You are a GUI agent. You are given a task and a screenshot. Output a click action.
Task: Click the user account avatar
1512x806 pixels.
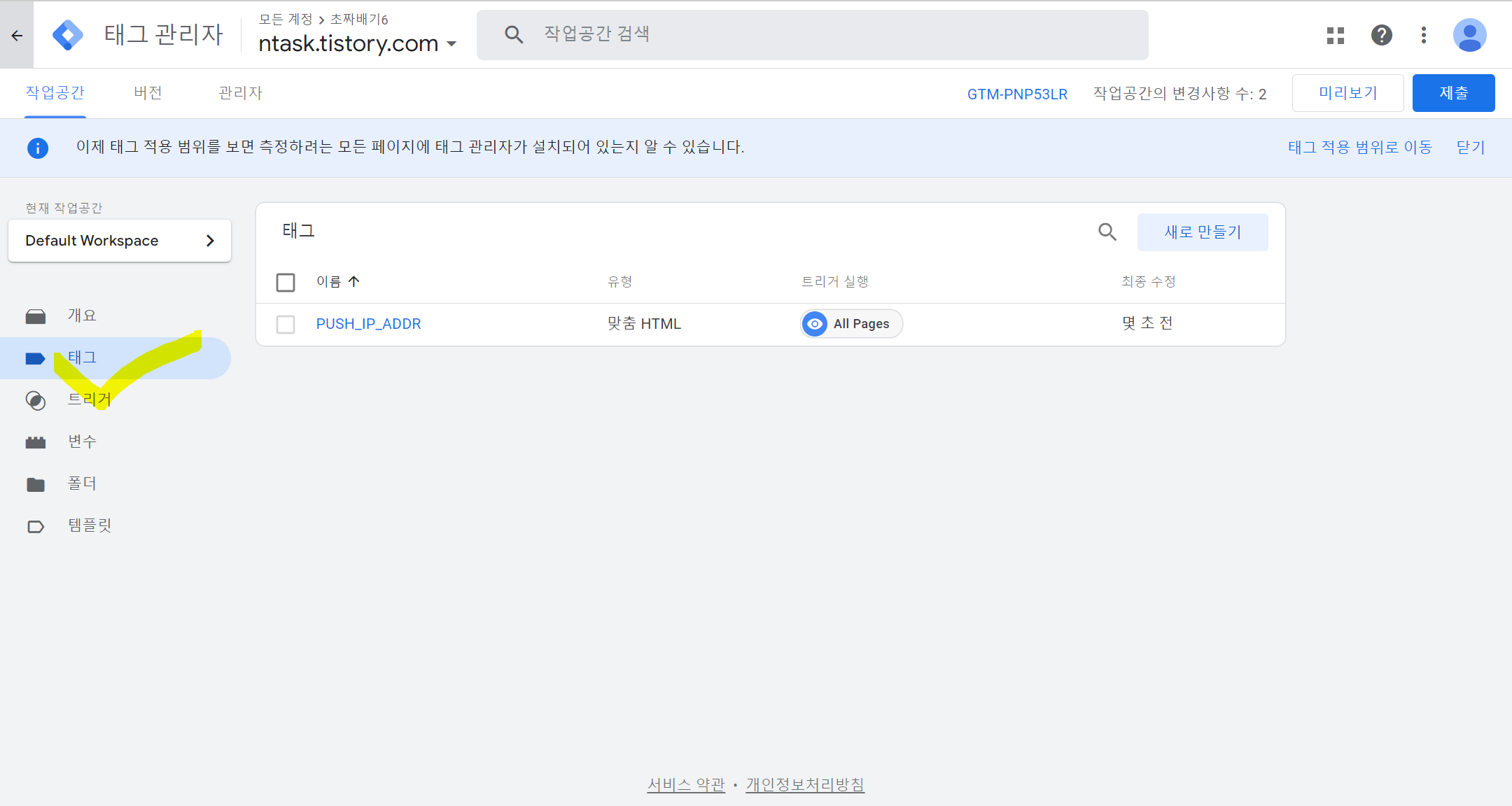1469,35
